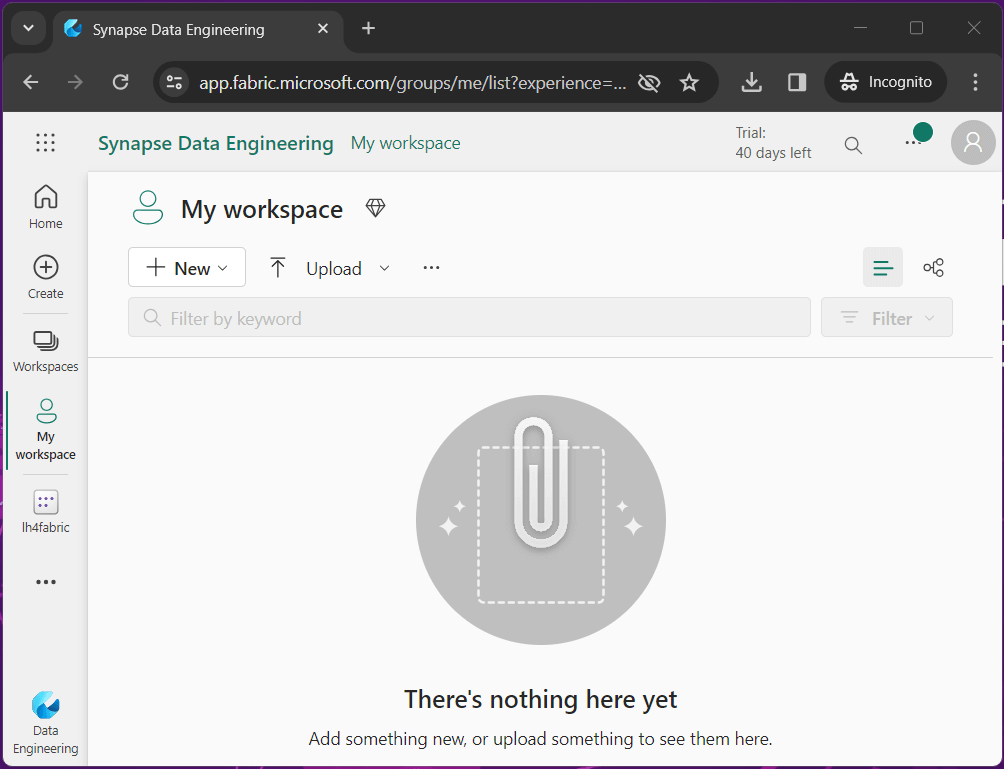Switch to lineage view
The height and width of the screenshot is (769, 1004).
click(x=934, y=268)
